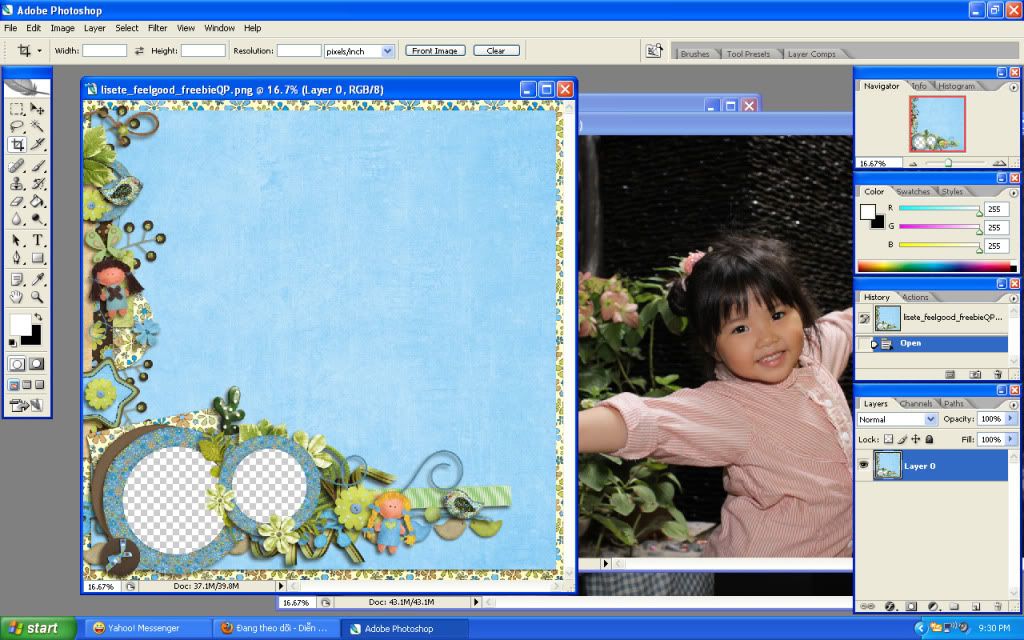Viewport: 1024px width, 640px height.
Task: Select the Crop tool in the toolbox
Action: pos(17,145)
